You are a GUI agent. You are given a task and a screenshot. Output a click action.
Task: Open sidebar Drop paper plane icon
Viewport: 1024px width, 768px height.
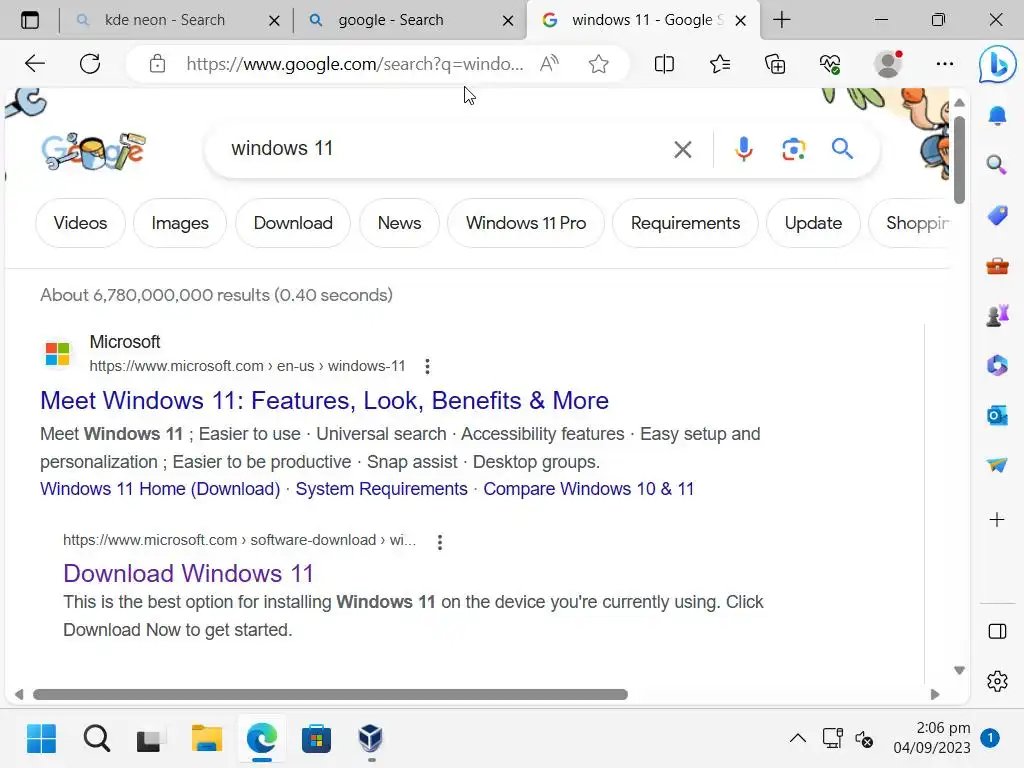click(x=997, y=465)
